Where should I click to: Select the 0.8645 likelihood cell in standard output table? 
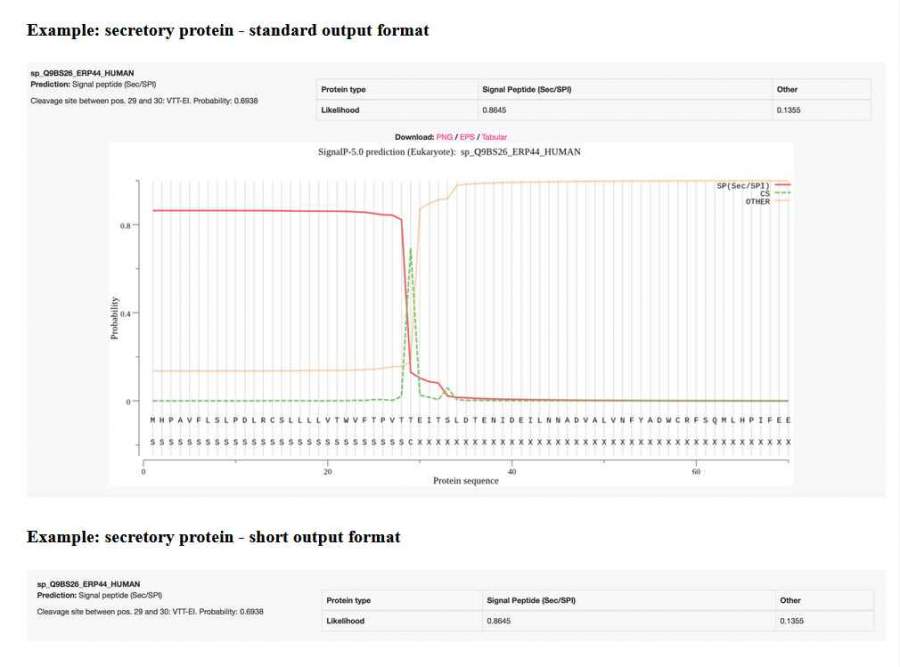pyautogui.click(x=492, y=110)
